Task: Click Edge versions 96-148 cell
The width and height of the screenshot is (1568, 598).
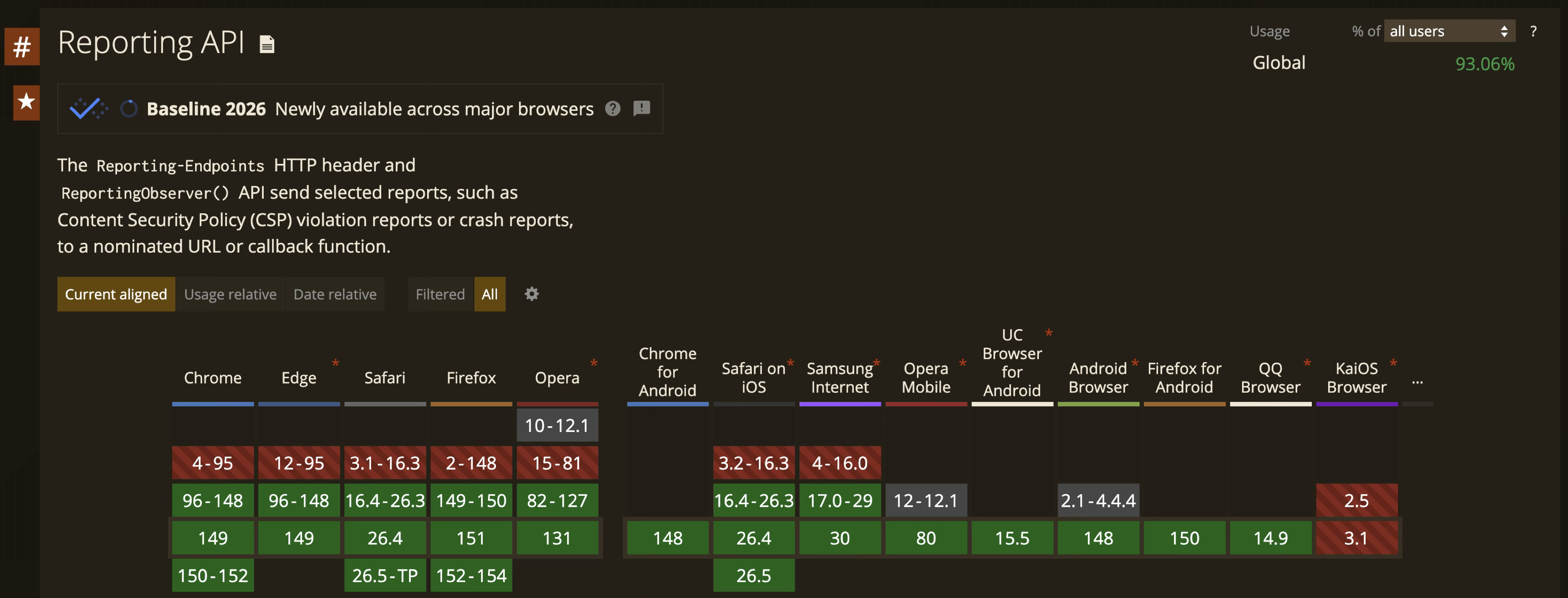Action: [x=299, y=501]
